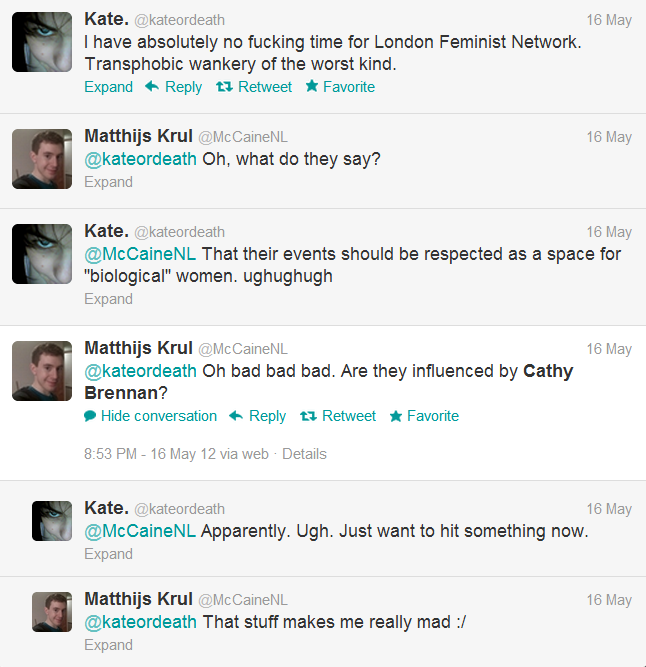Open the Details link beside the timestamp
The width and height of the screenshot is (646, 667).
[304, 454]
